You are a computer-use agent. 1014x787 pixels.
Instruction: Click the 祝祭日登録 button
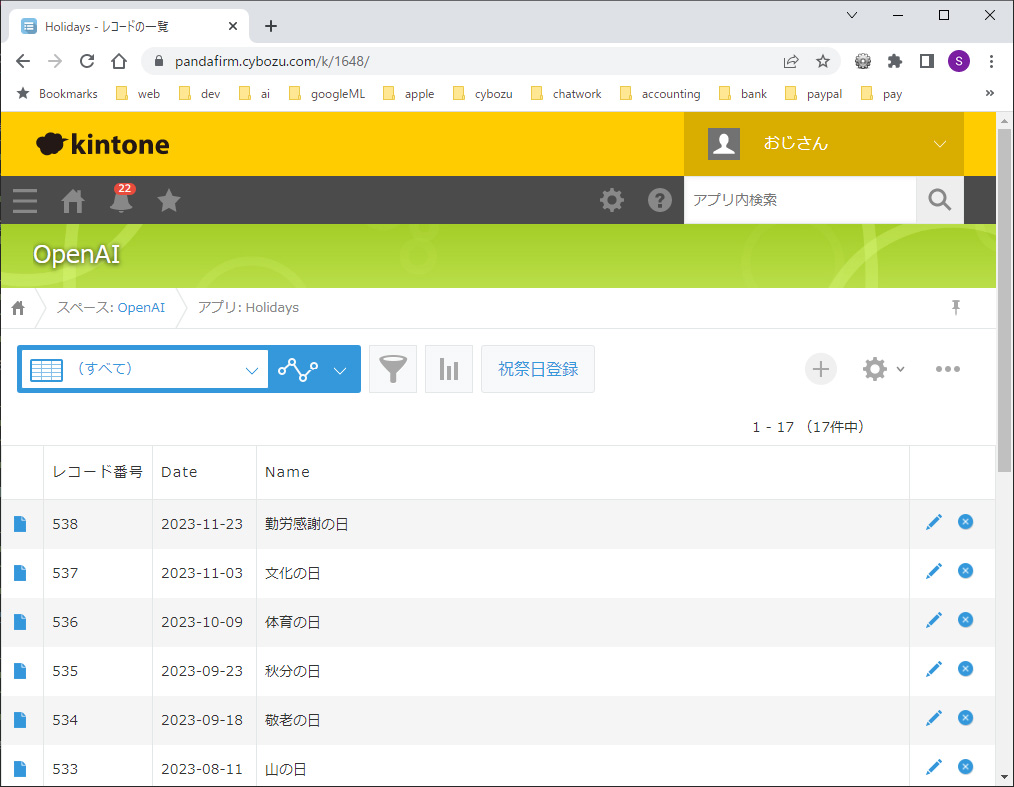coord(538,369)
